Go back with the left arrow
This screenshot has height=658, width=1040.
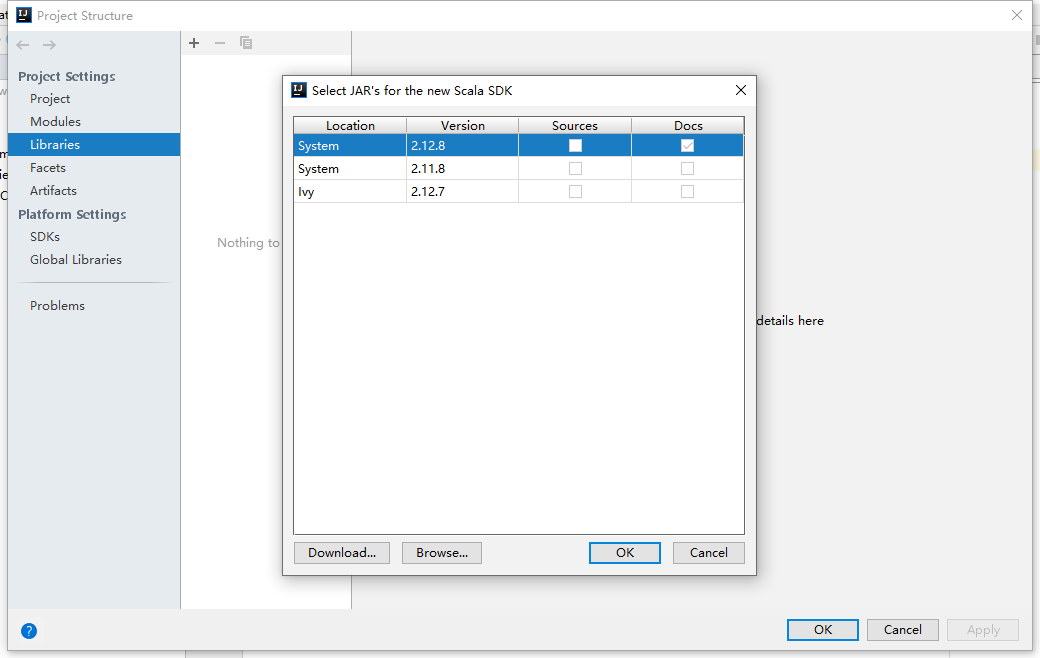click(x=23, y=45)
